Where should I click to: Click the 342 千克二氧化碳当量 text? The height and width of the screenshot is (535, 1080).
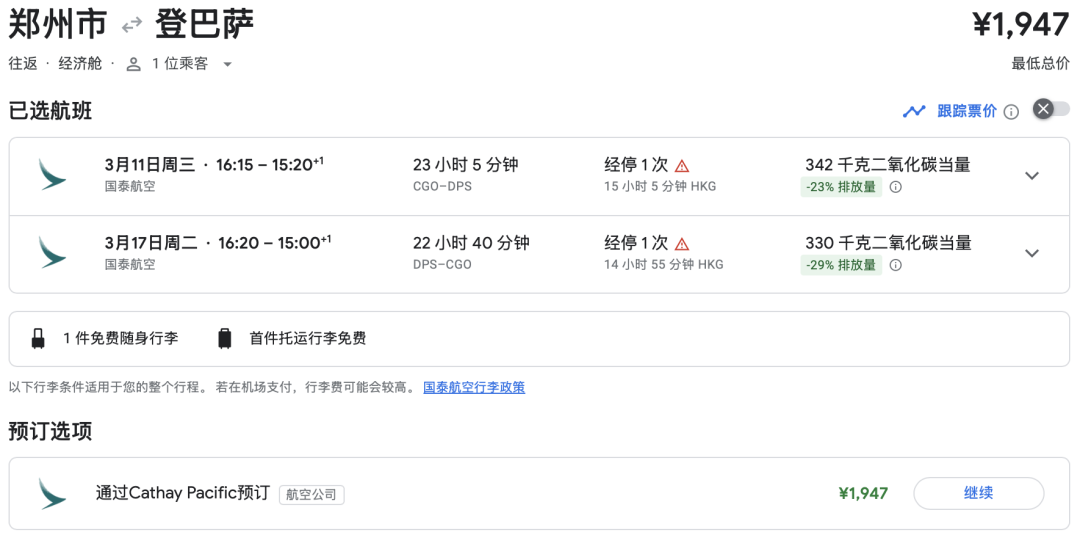(888, 165)
